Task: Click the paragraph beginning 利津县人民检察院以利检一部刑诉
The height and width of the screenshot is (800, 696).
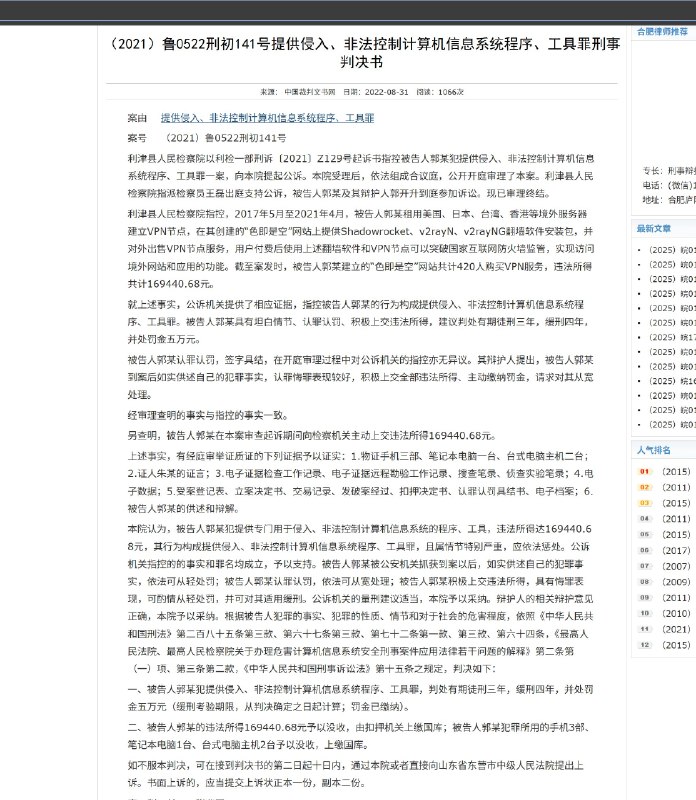Action: tap(361, 176)
